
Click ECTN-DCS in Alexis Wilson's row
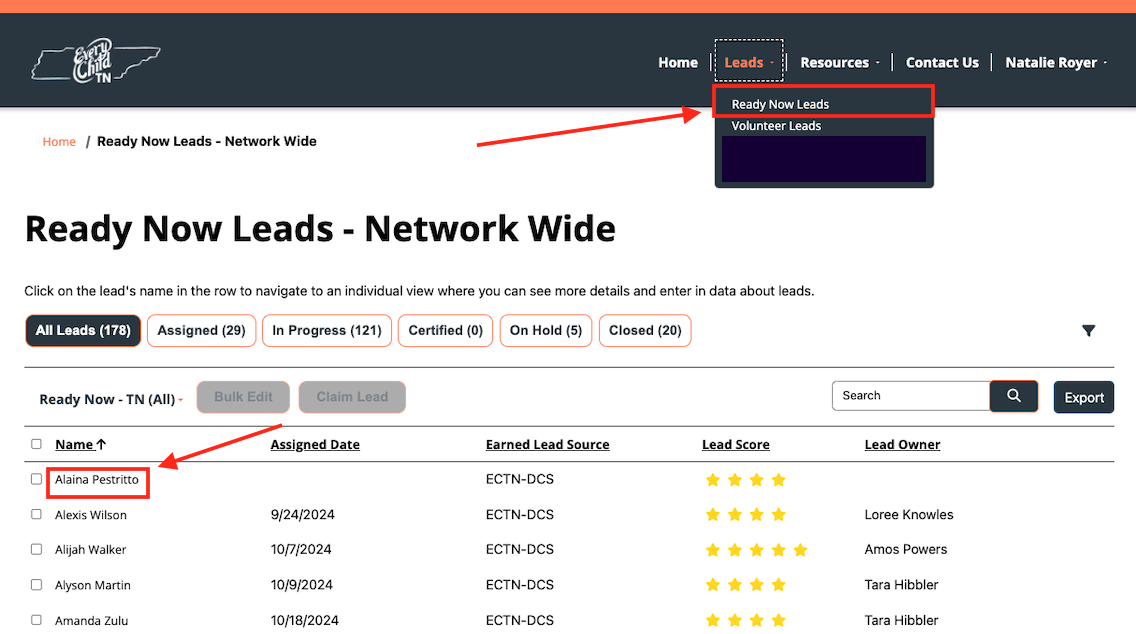(x=519, y=515)
